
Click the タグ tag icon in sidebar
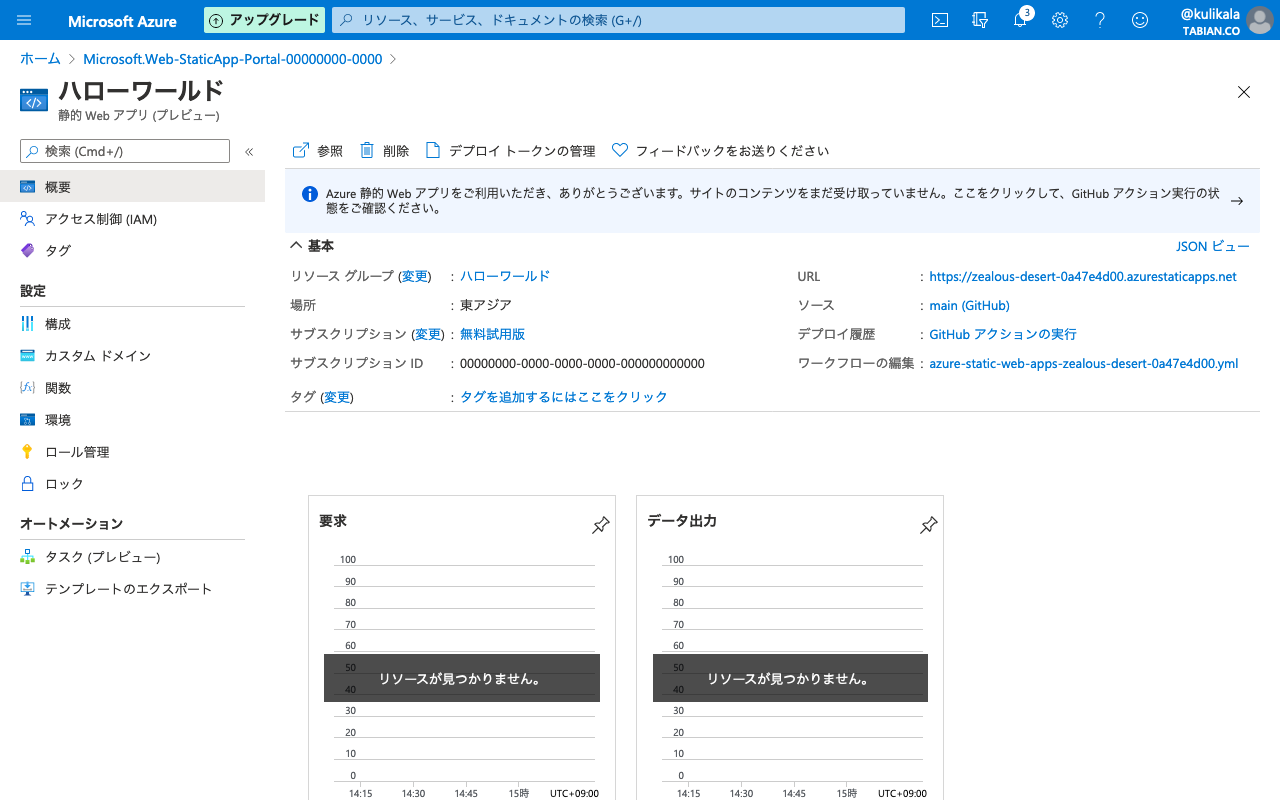tap(28, 251)
